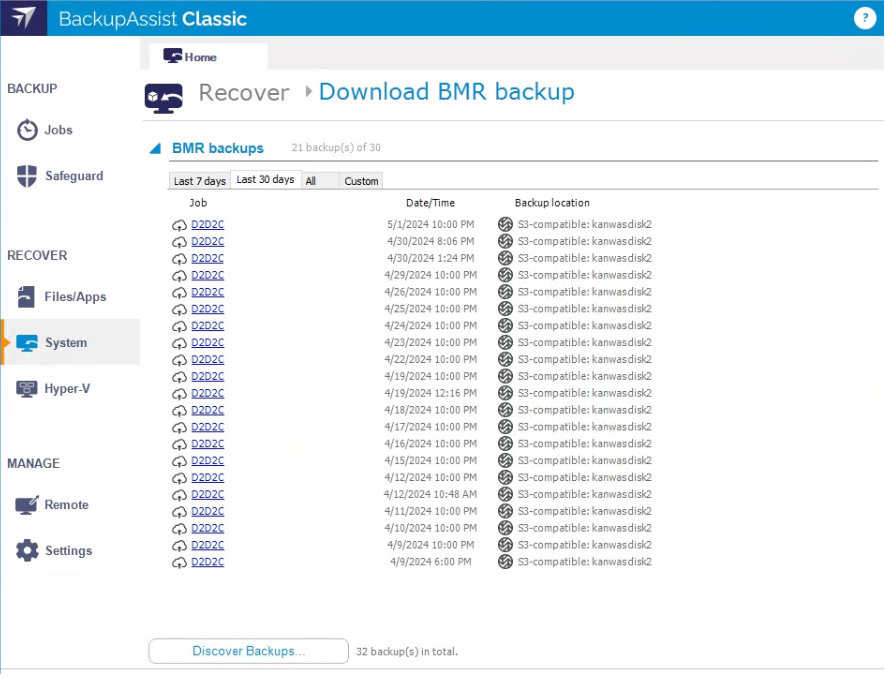The width and height of the screenshot is (885, 677).
Task: Click '21 backup(s) of 30' count text
Action: coord(336,148)
